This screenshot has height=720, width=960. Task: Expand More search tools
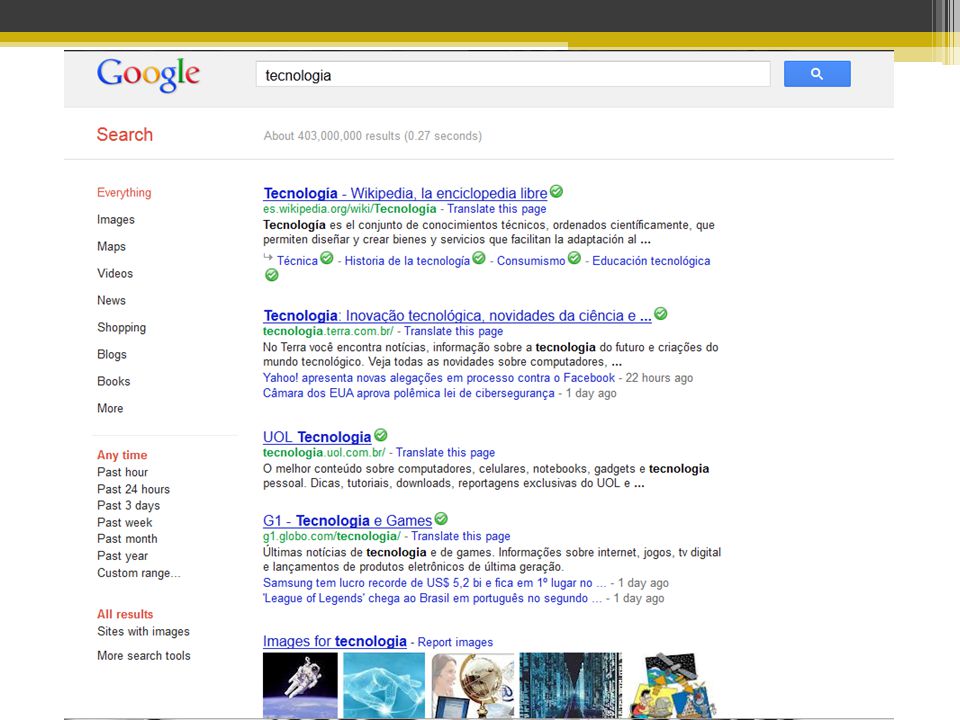pyautogui.click(x=144, y=655)
